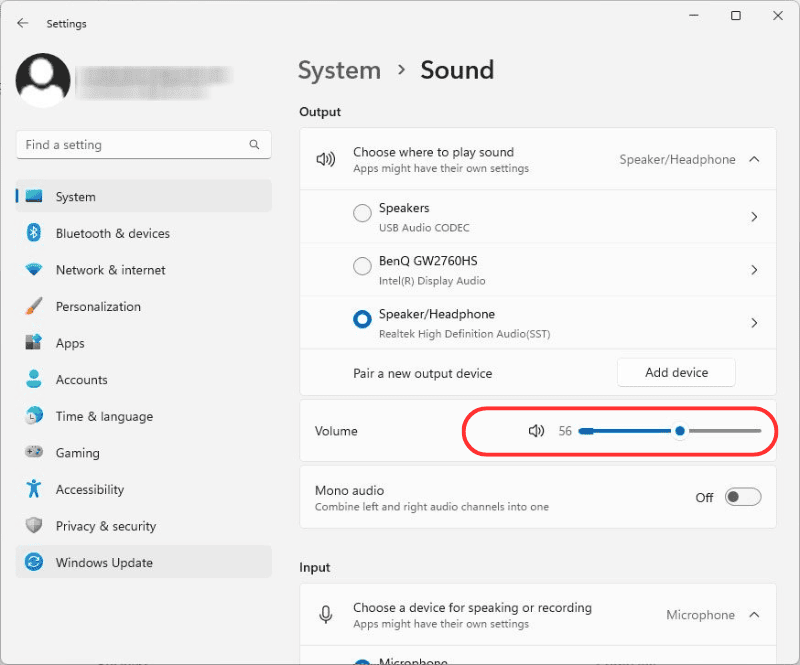Collapse the input device Microphone section
Screen dimensions: 800x665
pyautogui.click(x=754, y=615)
